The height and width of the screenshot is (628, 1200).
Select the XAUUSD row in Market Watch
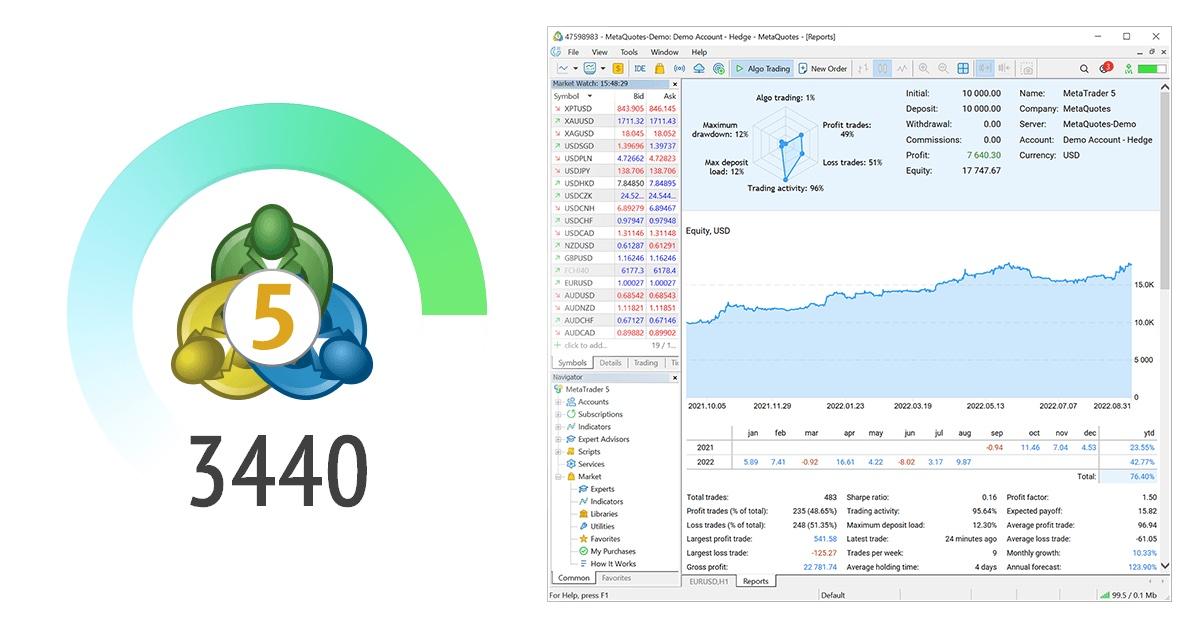pyautogui.click(x=615, y=121)
